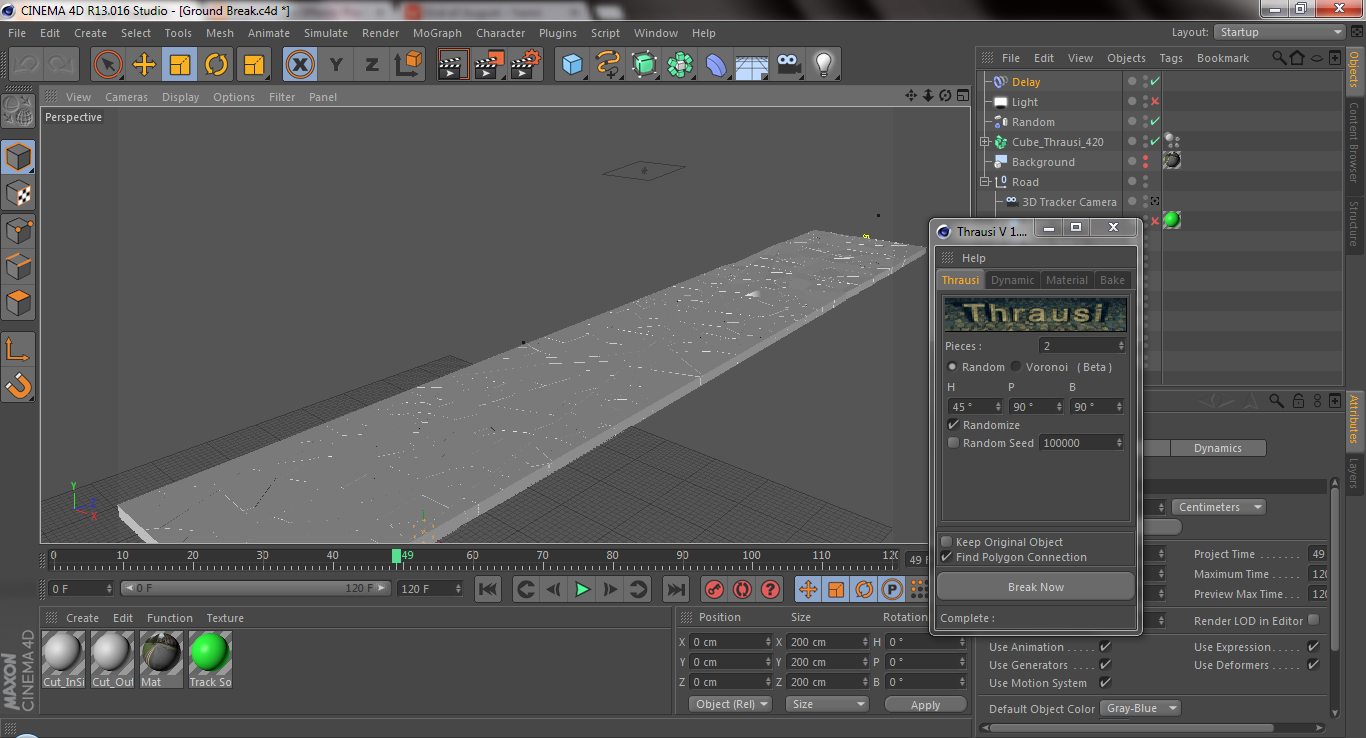Screen dimensions: 1366x738
Task: Open the viewport Cameras menu
Action: (126, 97)
